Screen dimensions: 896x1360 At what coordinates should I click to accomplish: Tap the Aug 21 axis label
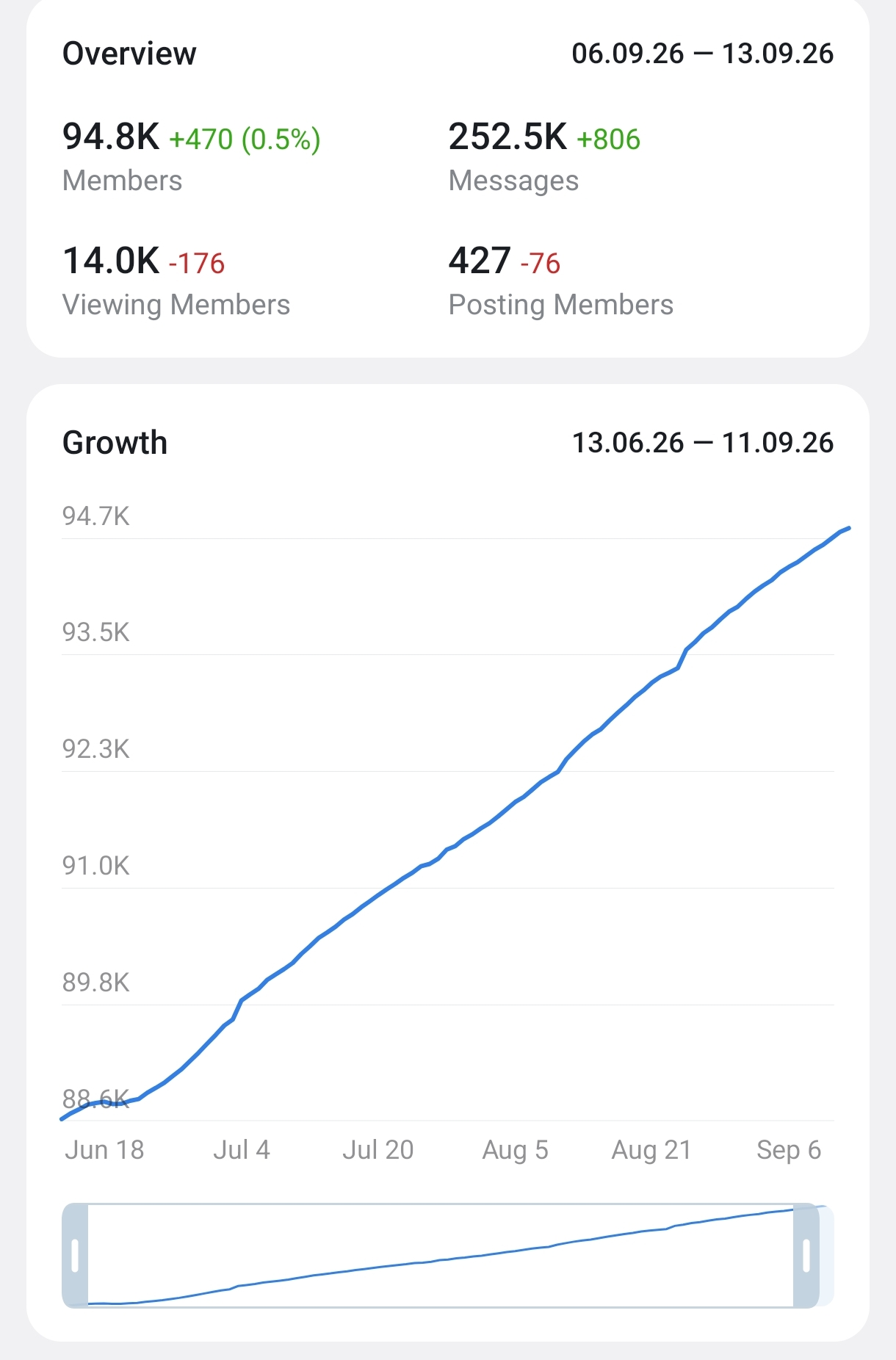(651, 1150)
